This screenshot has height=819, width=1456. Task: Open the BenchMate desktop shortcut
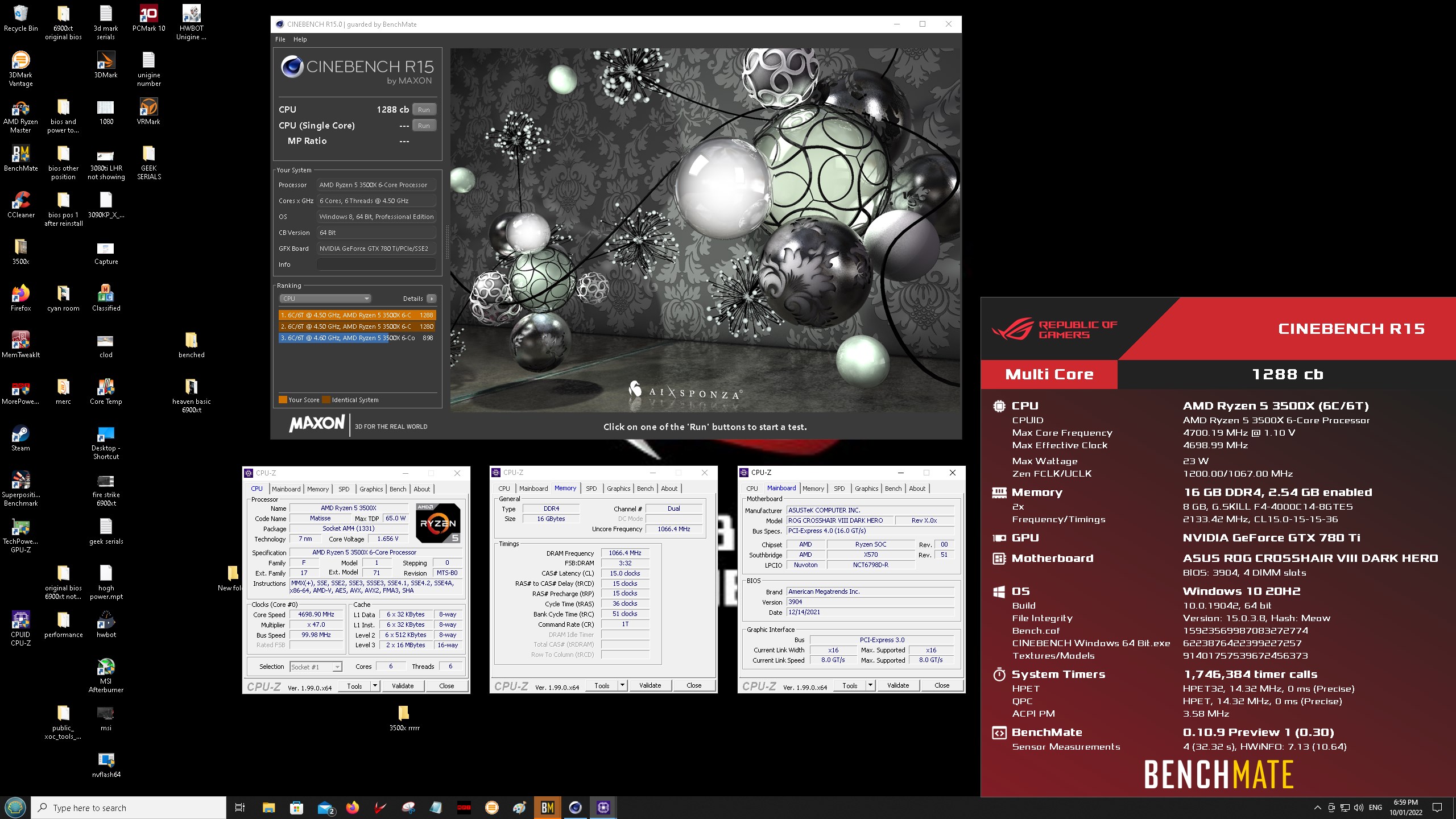click(x=20, y=158)
